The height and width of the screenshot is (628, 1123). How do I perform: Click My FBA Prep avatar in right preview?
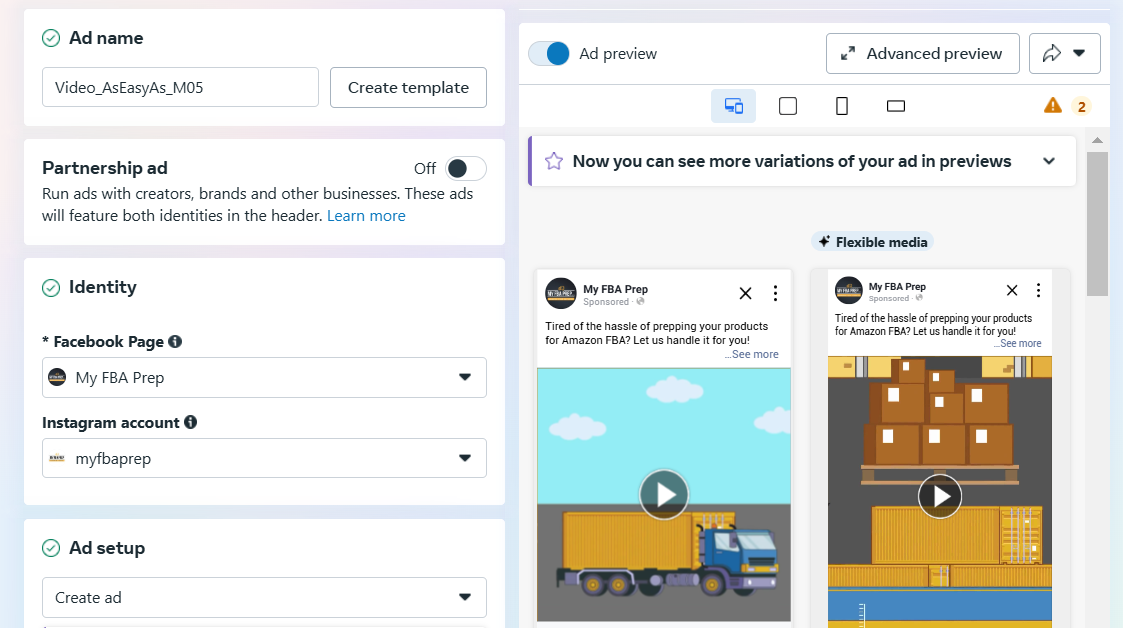pos(849,290)
